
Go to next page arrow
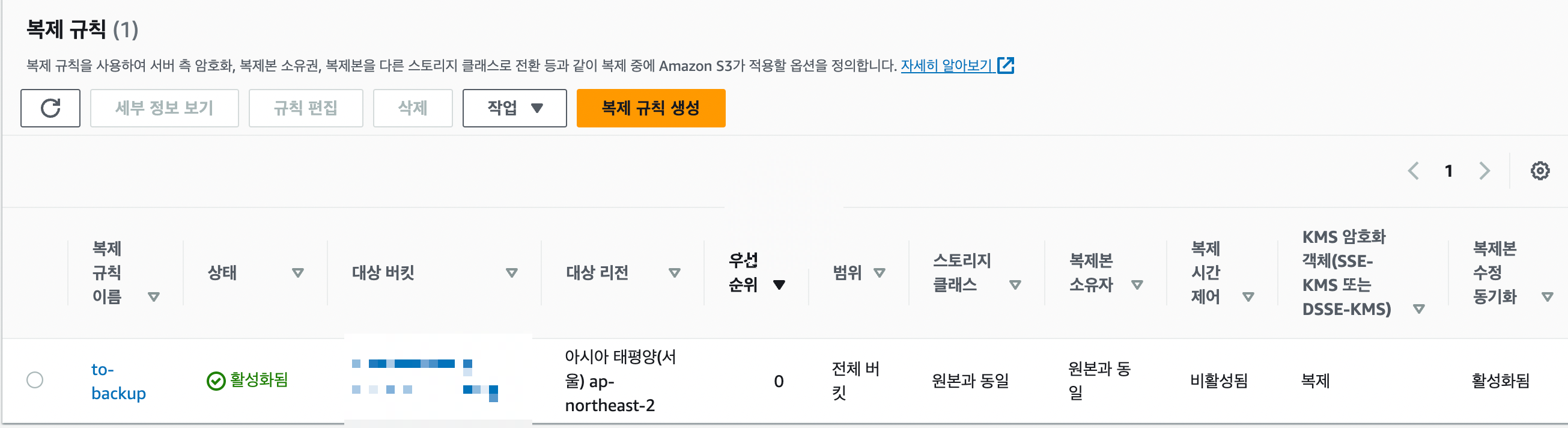1485,171
